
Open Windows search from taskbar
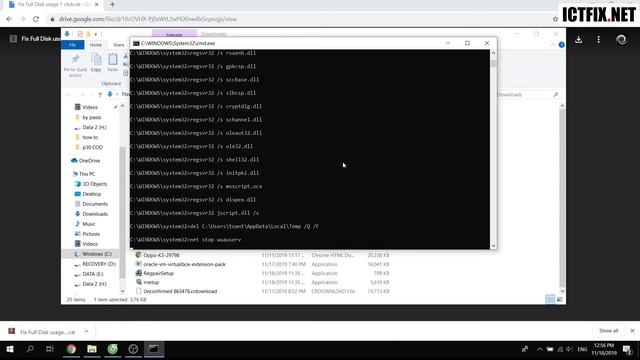point(30,349)
